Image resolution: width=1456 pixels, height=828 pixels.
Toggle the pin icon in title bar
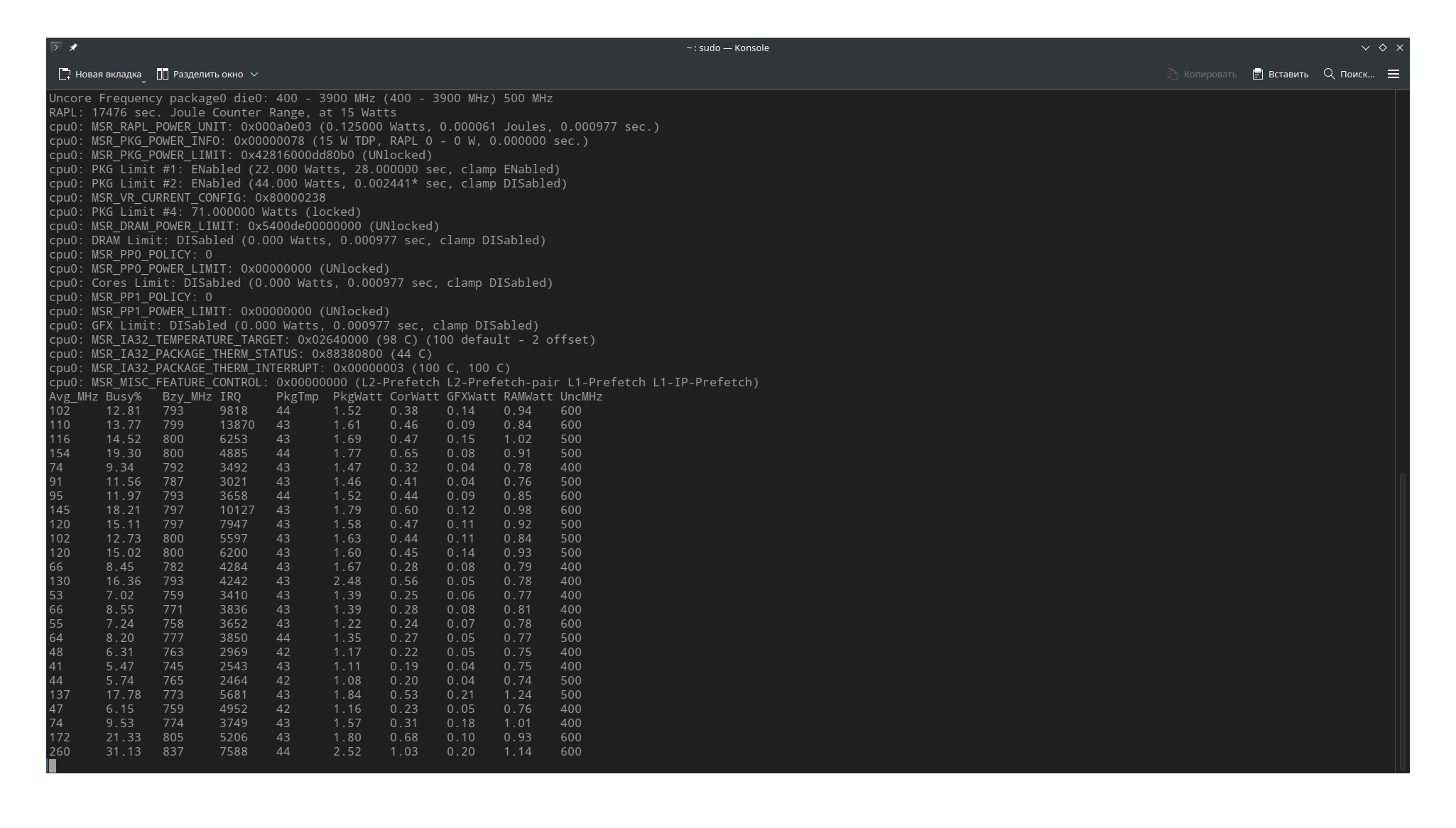point(73,48)
